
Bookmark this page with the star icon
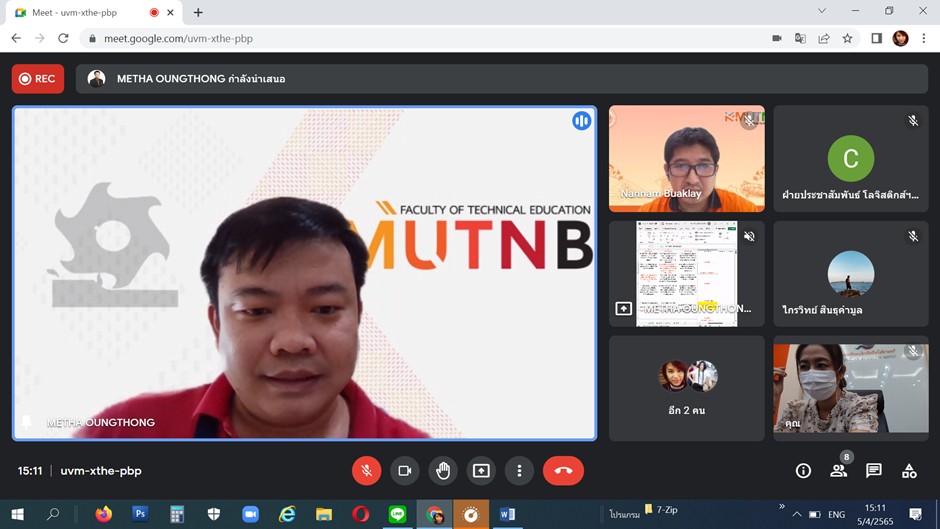(x=847, y=39)
